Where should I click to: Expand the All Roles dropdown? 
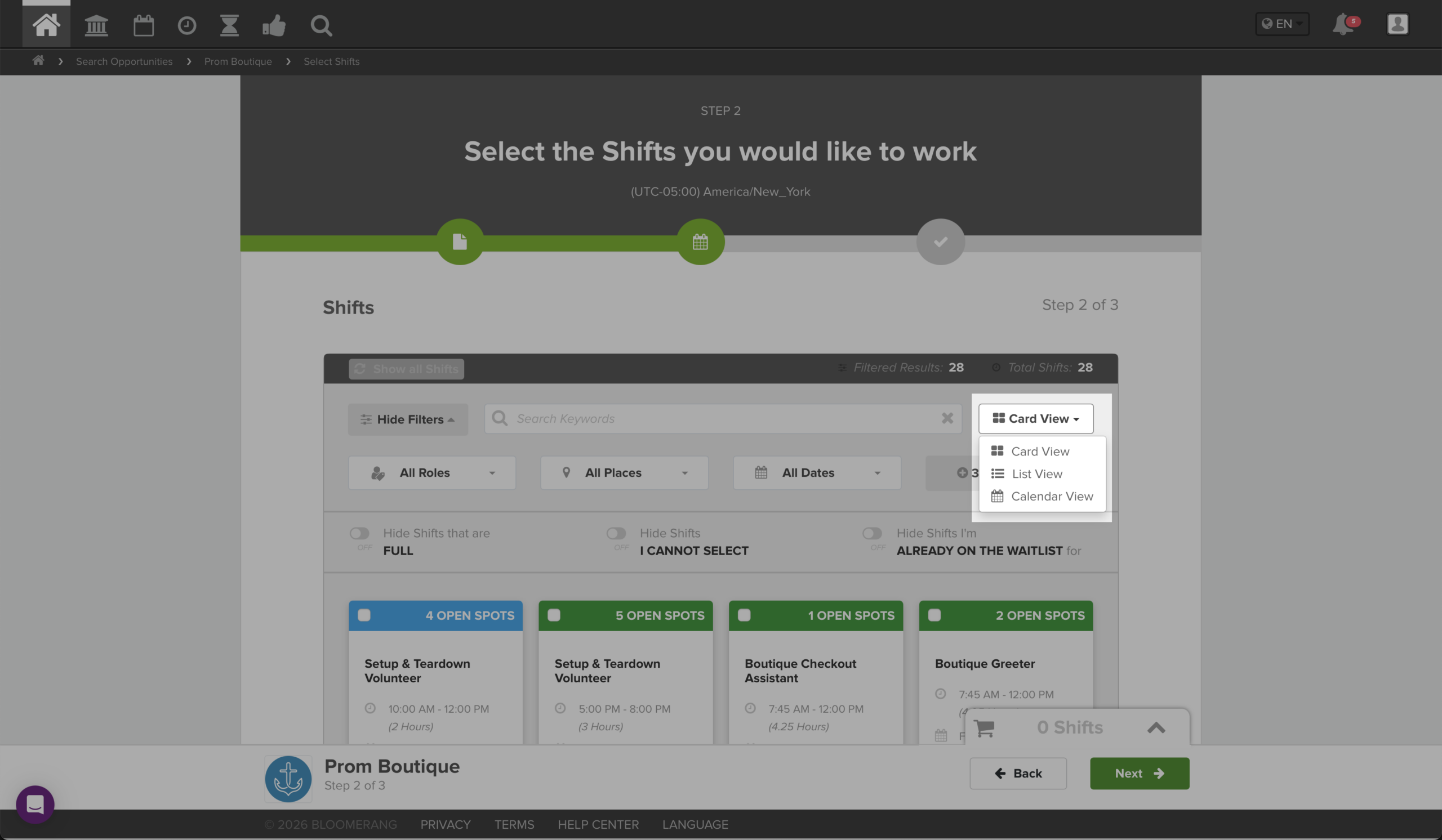(x=432, y=473)
